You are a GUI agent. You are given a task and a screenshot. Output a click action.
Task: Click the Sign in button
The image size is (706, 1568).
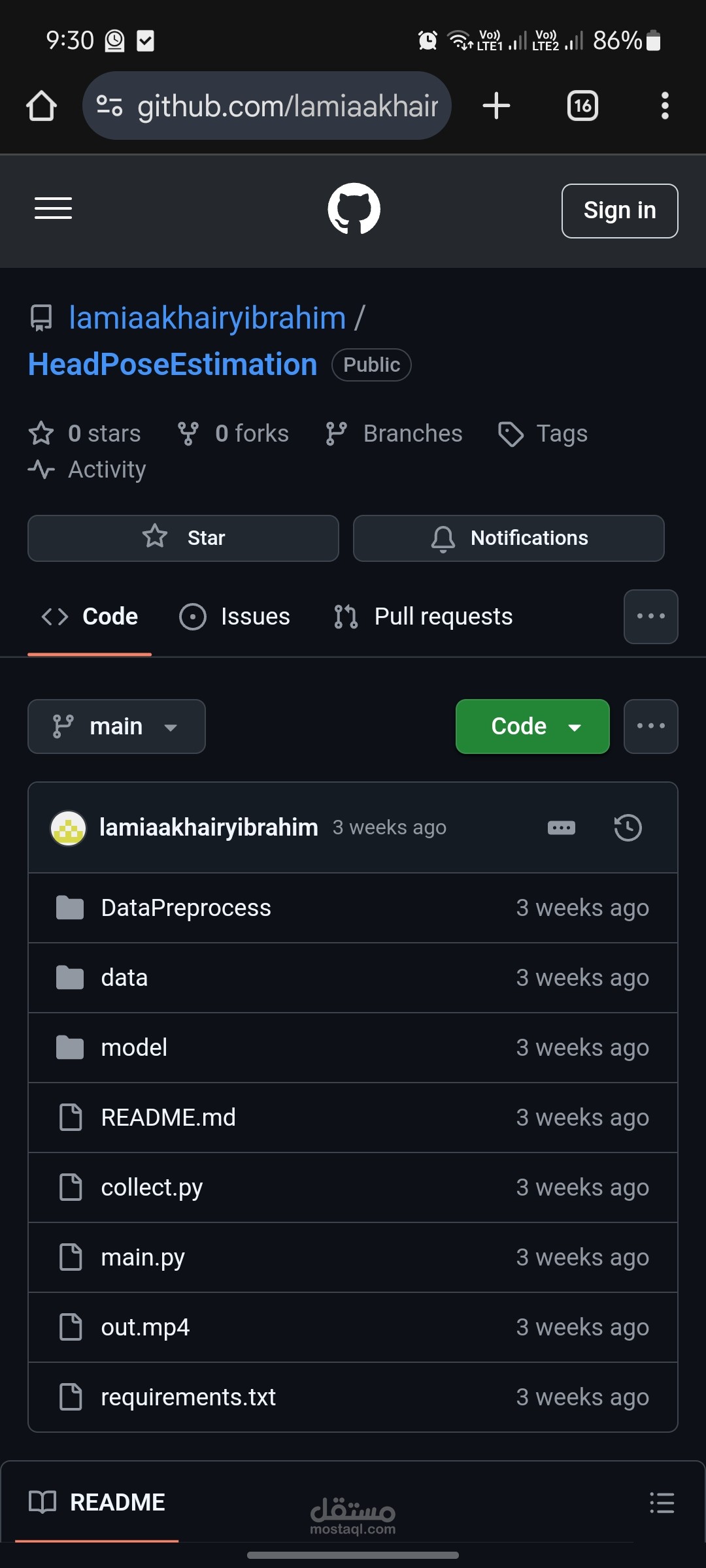(619, 210)
